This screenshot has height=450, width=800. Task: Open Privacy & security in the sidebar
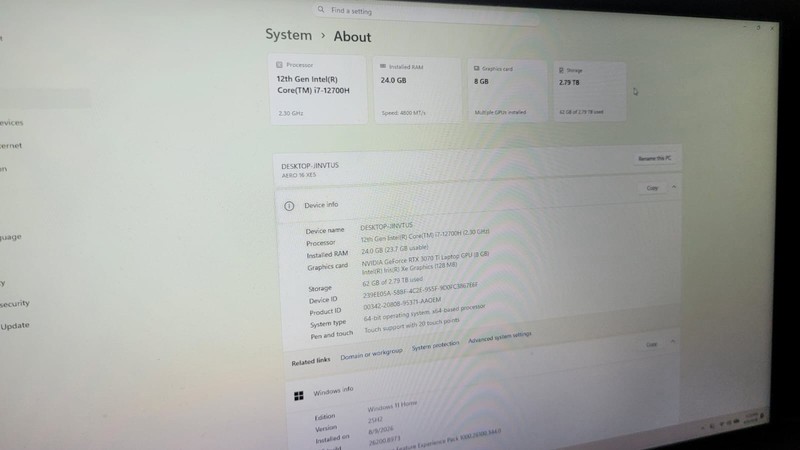tap(15, 304)
